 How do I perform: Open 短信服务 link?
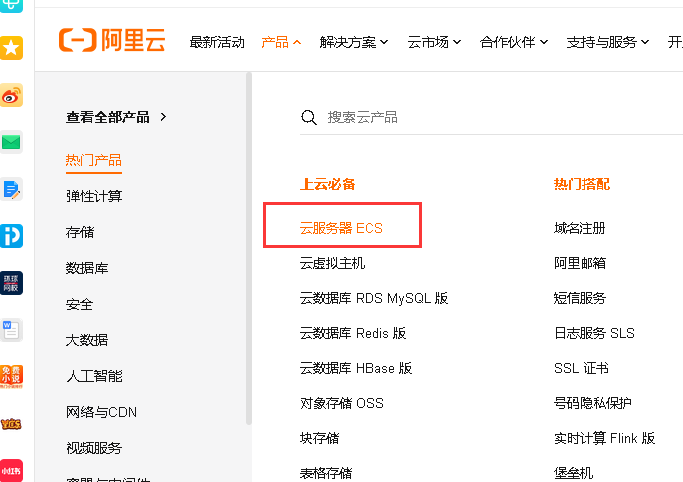pos(580,298)
